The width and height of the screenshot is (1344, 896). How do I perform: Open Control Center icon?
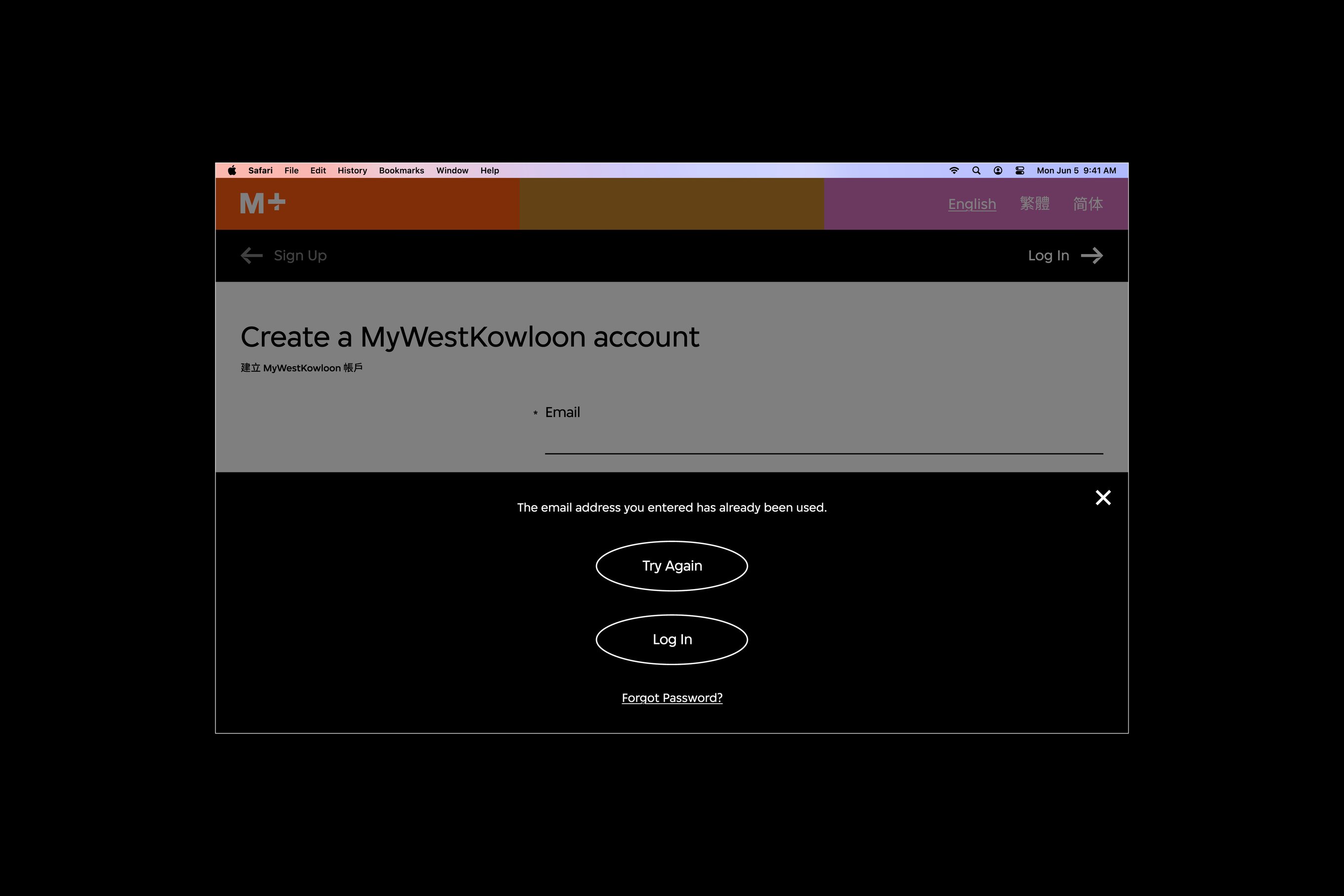tap(1019, 171)
